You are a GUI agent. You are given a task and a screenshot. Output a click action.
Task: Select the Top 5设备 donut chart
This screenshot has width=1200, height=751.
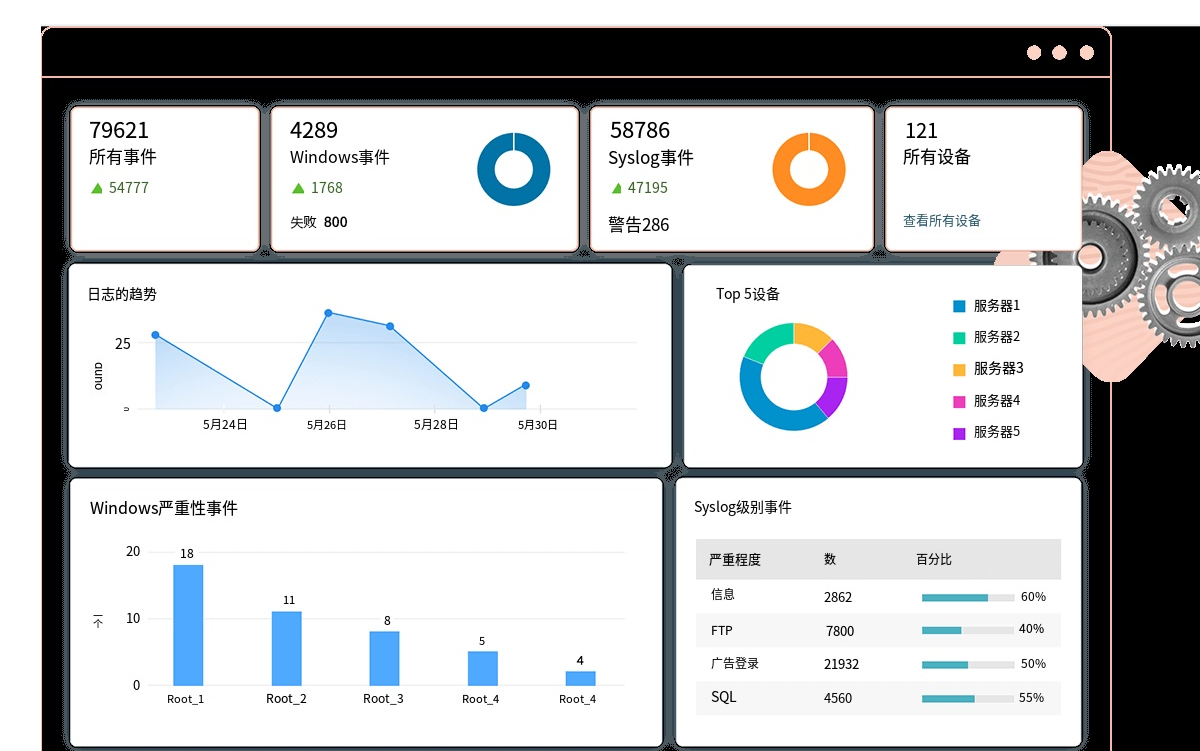pyautogui.click(x=793, y=377)
